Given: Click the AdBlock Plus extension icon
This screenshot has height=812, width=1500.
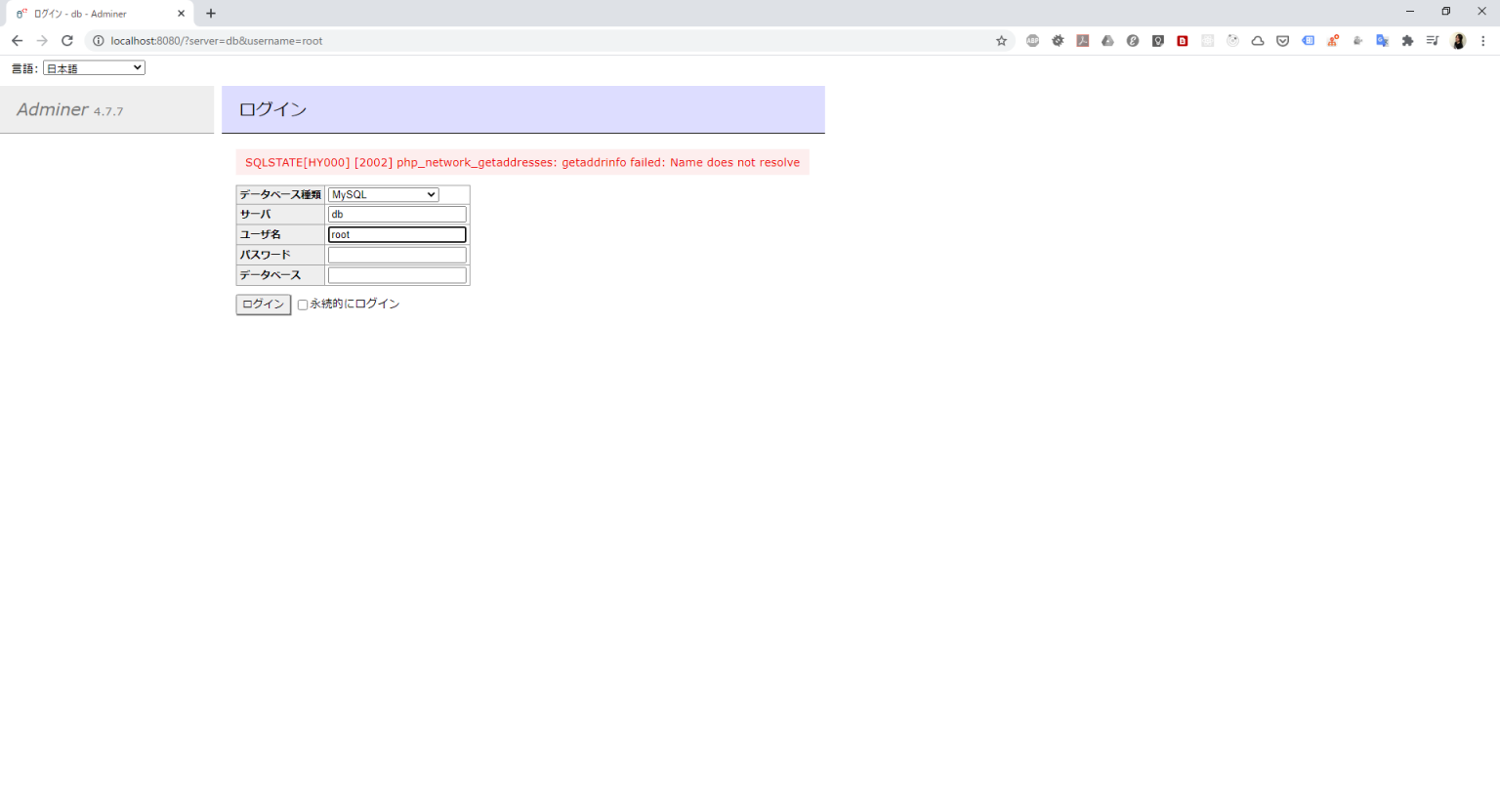Looking at the screenshot, I should (x=1032, y=41).
